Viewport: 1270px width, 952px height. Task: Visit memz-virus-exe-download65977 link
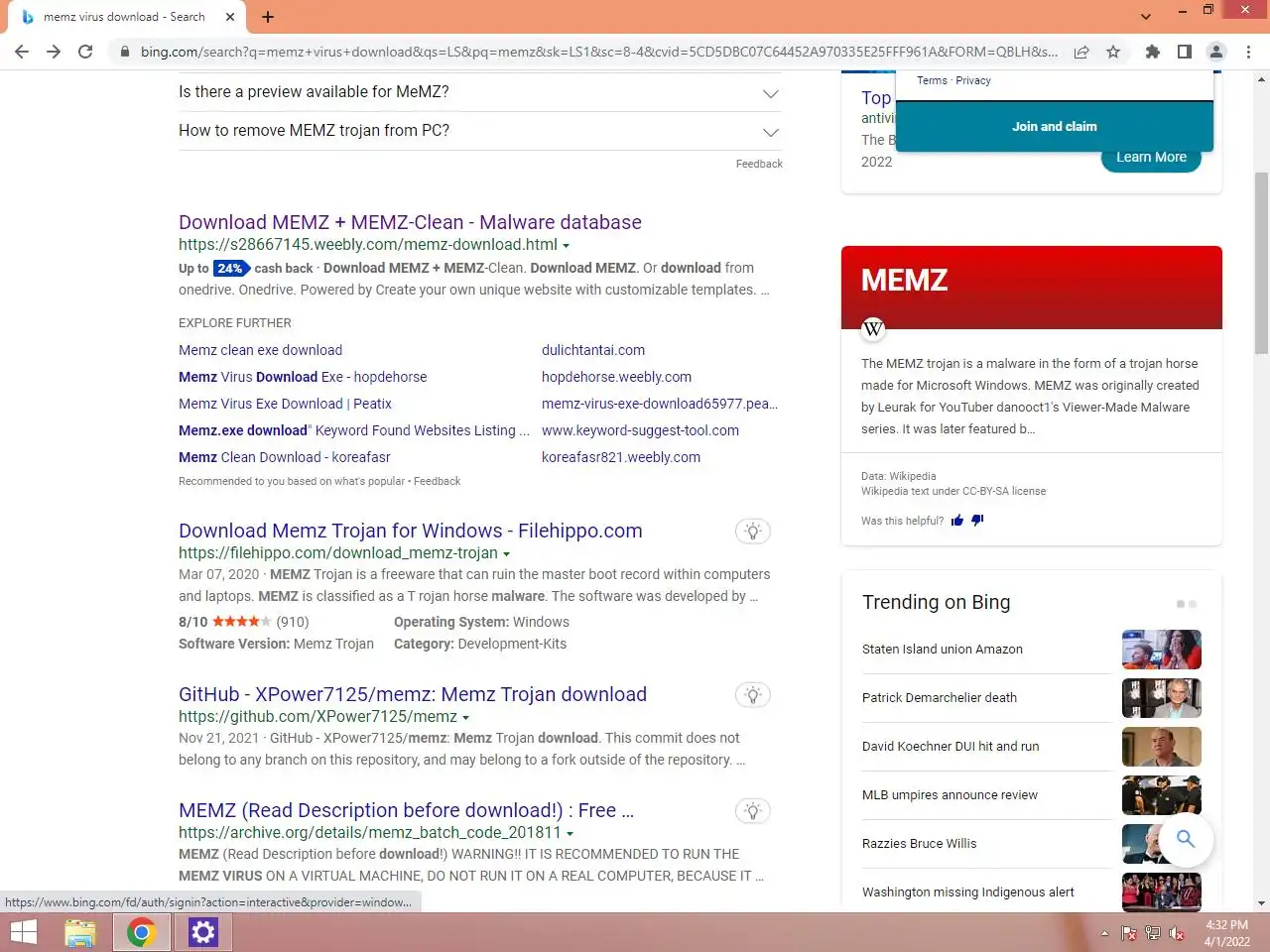660,404
